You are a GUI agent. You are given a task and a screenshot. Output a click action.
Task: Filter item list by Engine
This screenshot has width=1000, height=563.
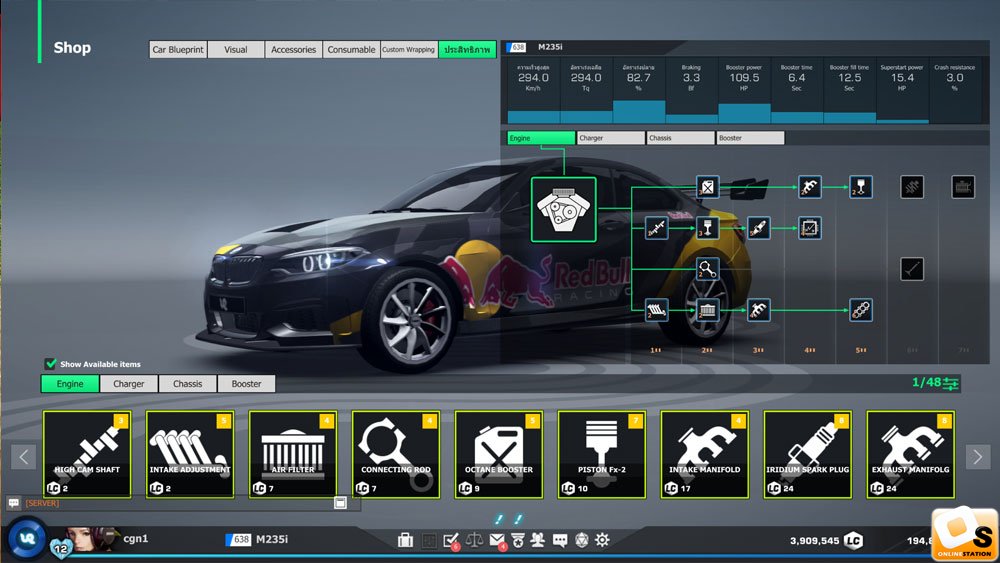tap(70, 383)
